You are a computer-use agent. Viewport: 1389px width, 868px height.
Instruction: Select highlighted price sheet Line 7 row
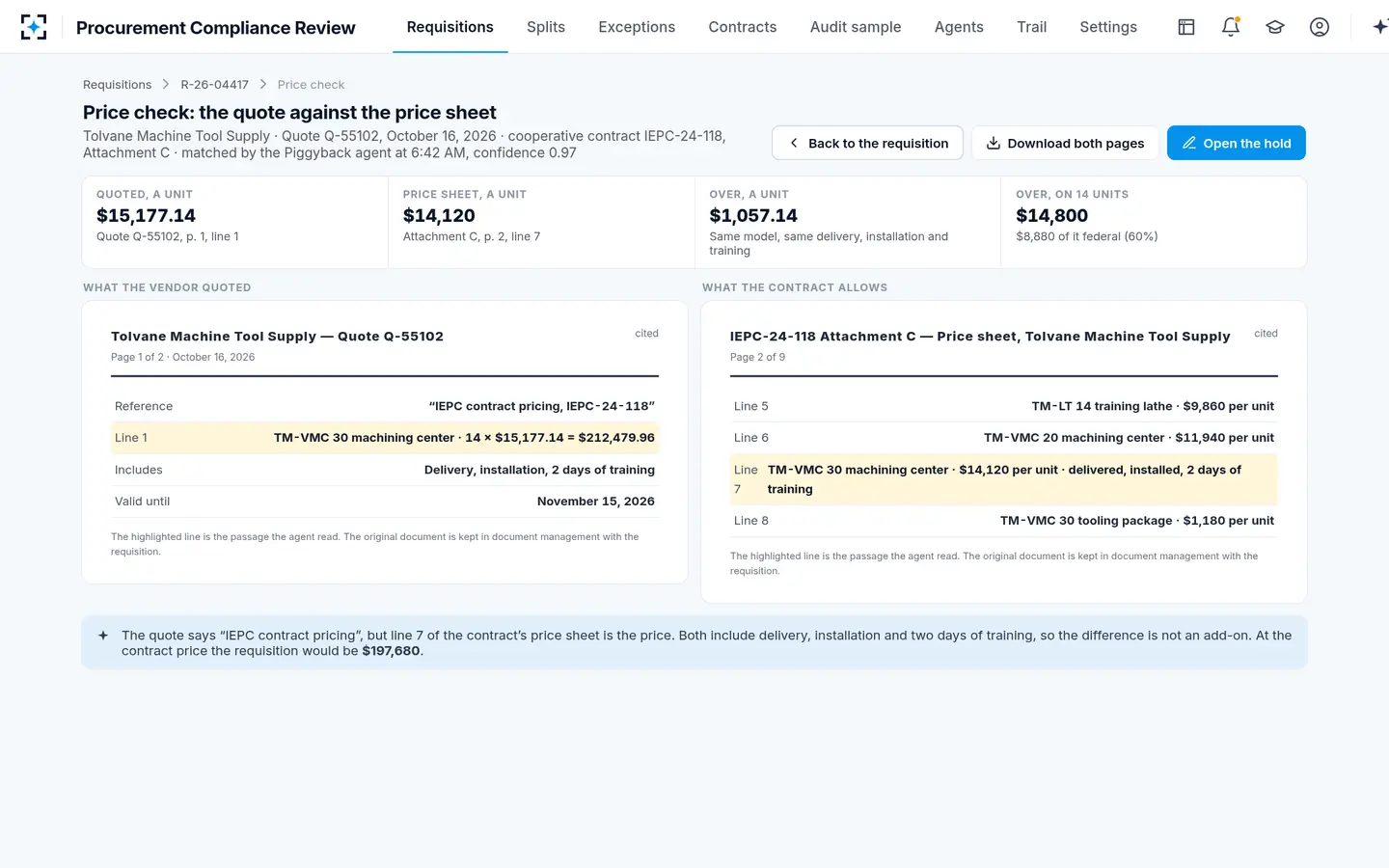click(1004, 479)
